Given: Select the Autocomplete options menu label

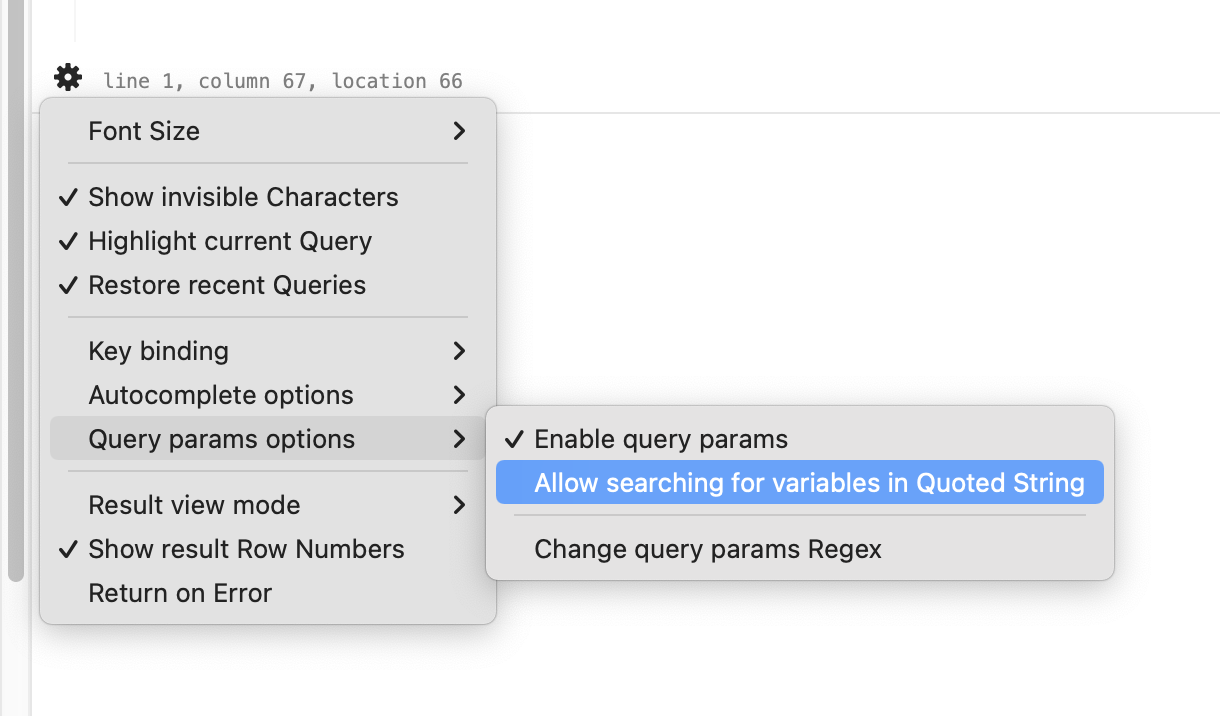Looking at the screenshot, I should coord(221,395).
